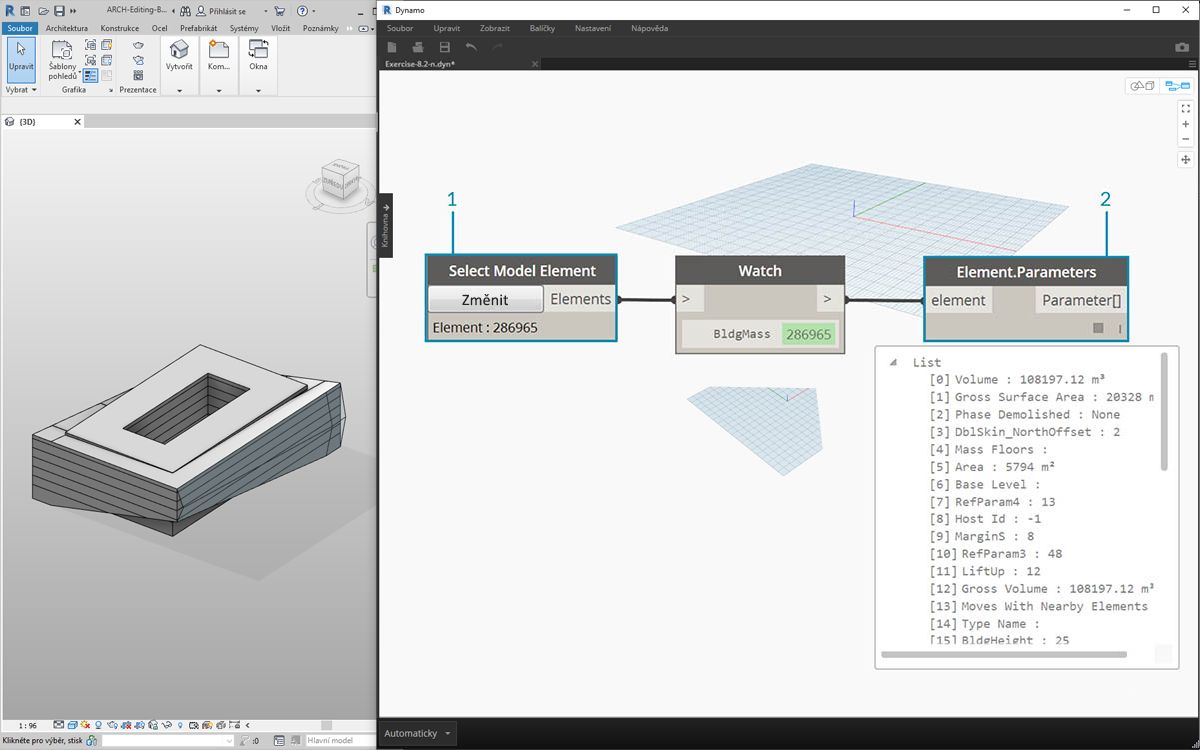The height and width of the screenshot is (750, 1200).
Task: Switch to the Systémy ribbon tab
Action: [243, 28]
